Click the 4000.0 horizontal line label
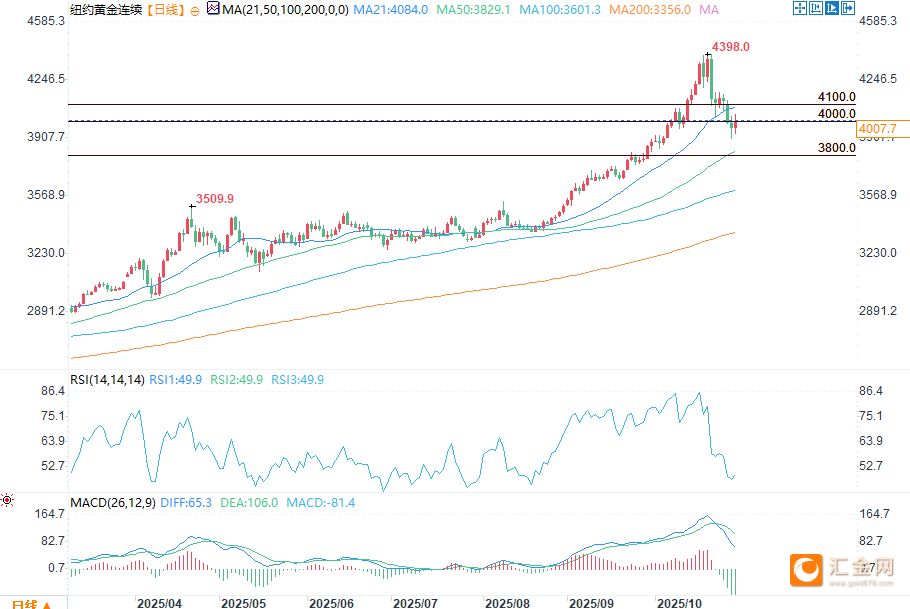 (x=837, y=114)
